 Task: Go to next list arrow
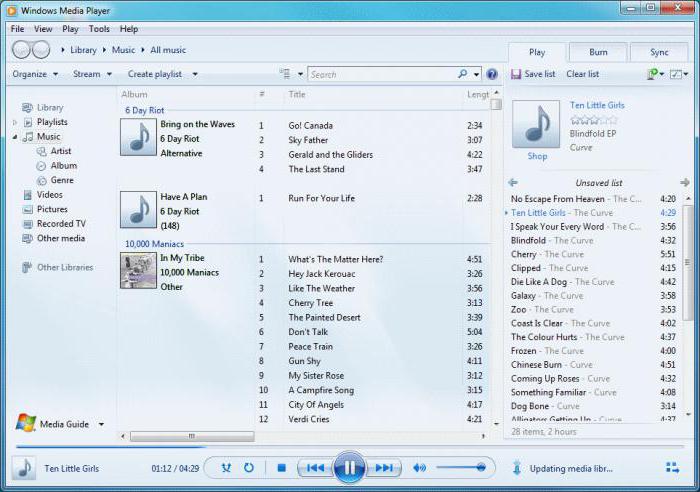coord(685,182)
